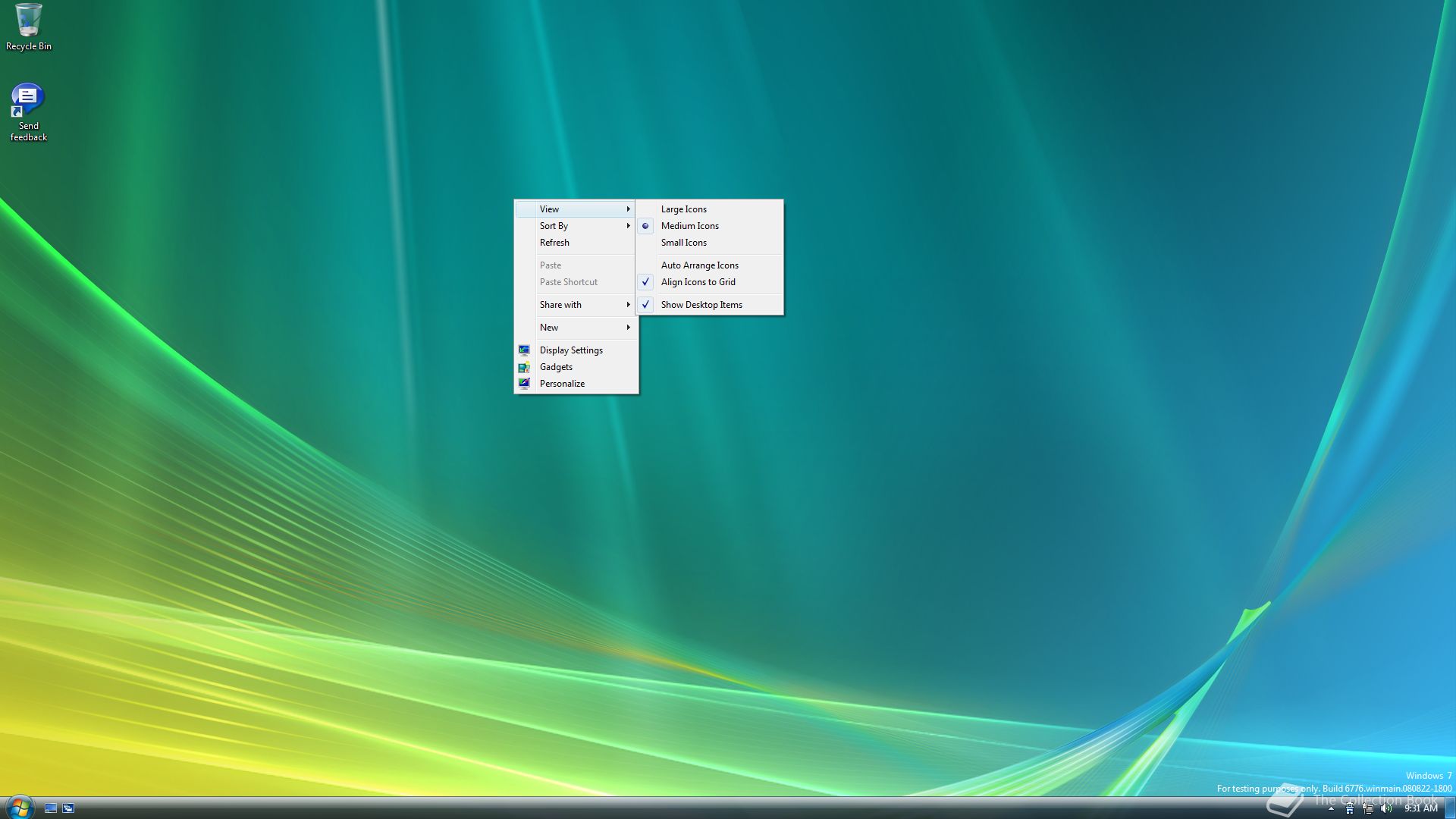Open the volume speaker tray icon
Screen dimensions: 1456x819
point(1386,809)
